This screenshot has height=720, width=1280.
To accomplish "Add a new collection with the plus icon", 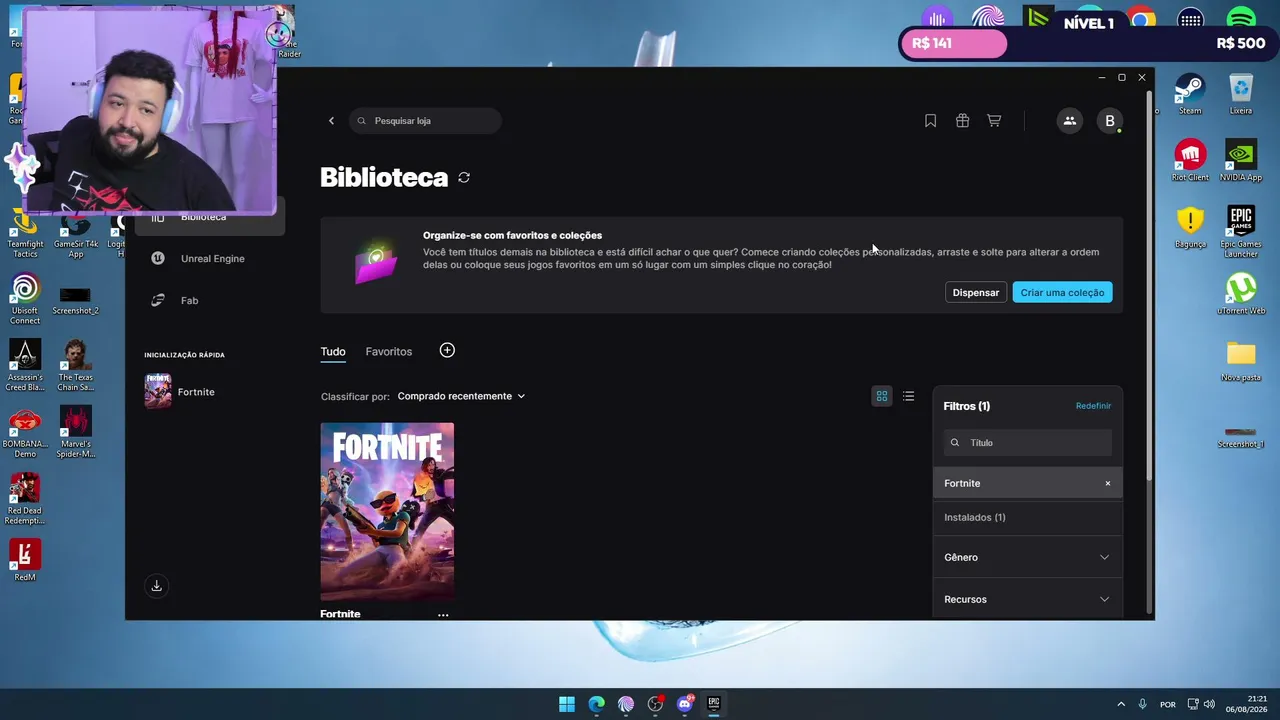I will 447,350.
